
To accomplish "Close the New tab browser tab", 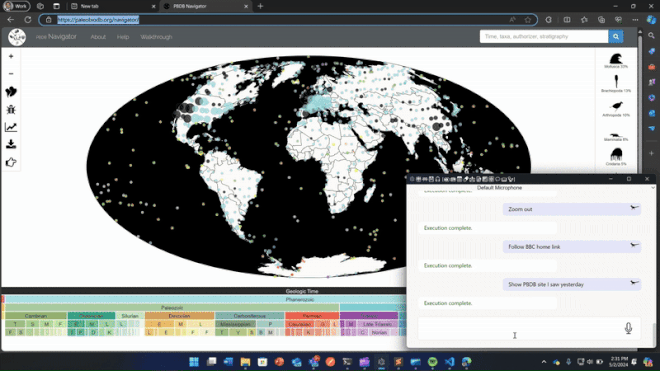I will pos(153,6).
